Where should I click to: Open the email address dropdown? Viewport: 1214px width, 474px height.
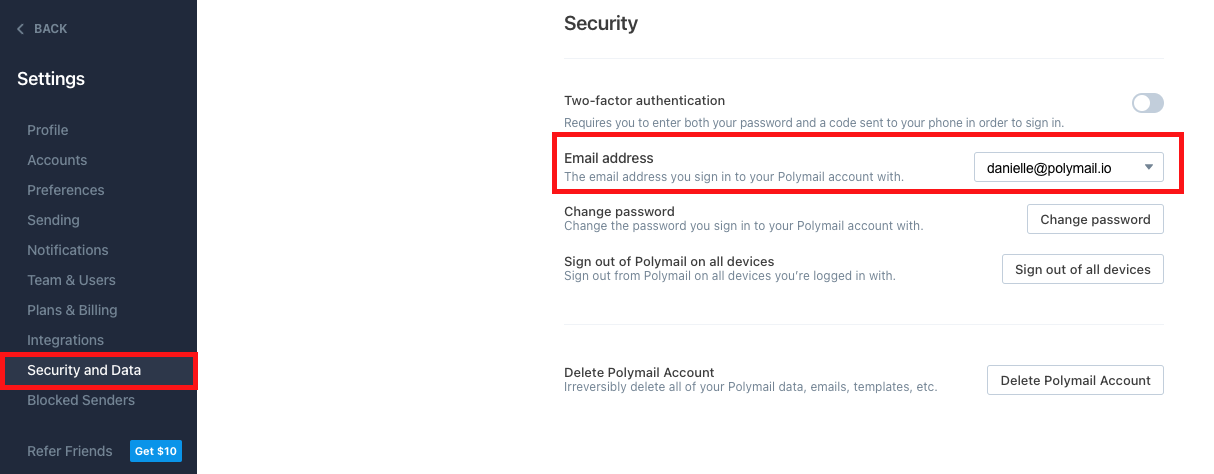(x=1068, y=168)
